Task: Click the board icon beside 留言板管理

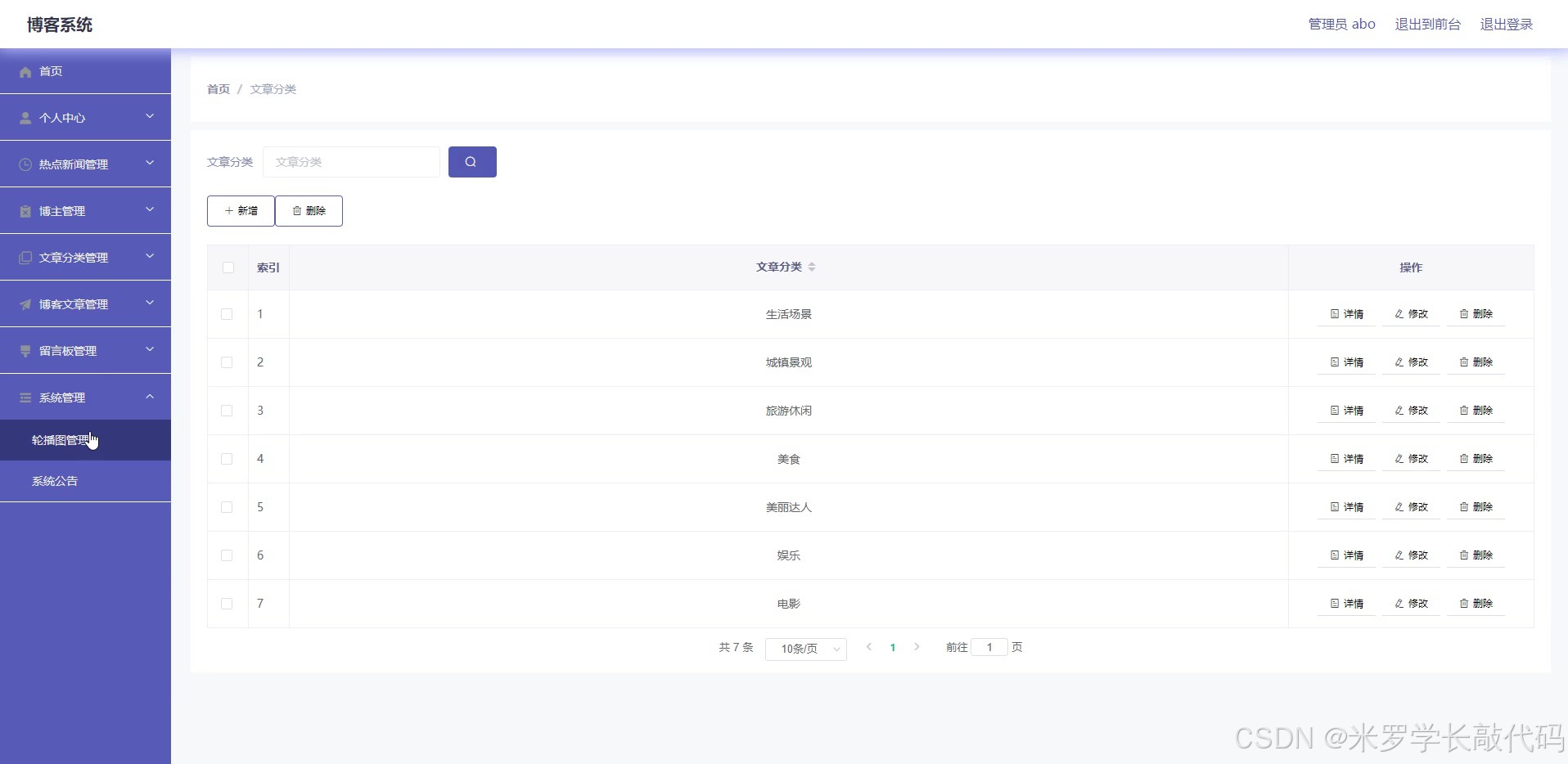Action: pyautogui.click(x=25, y=351)
